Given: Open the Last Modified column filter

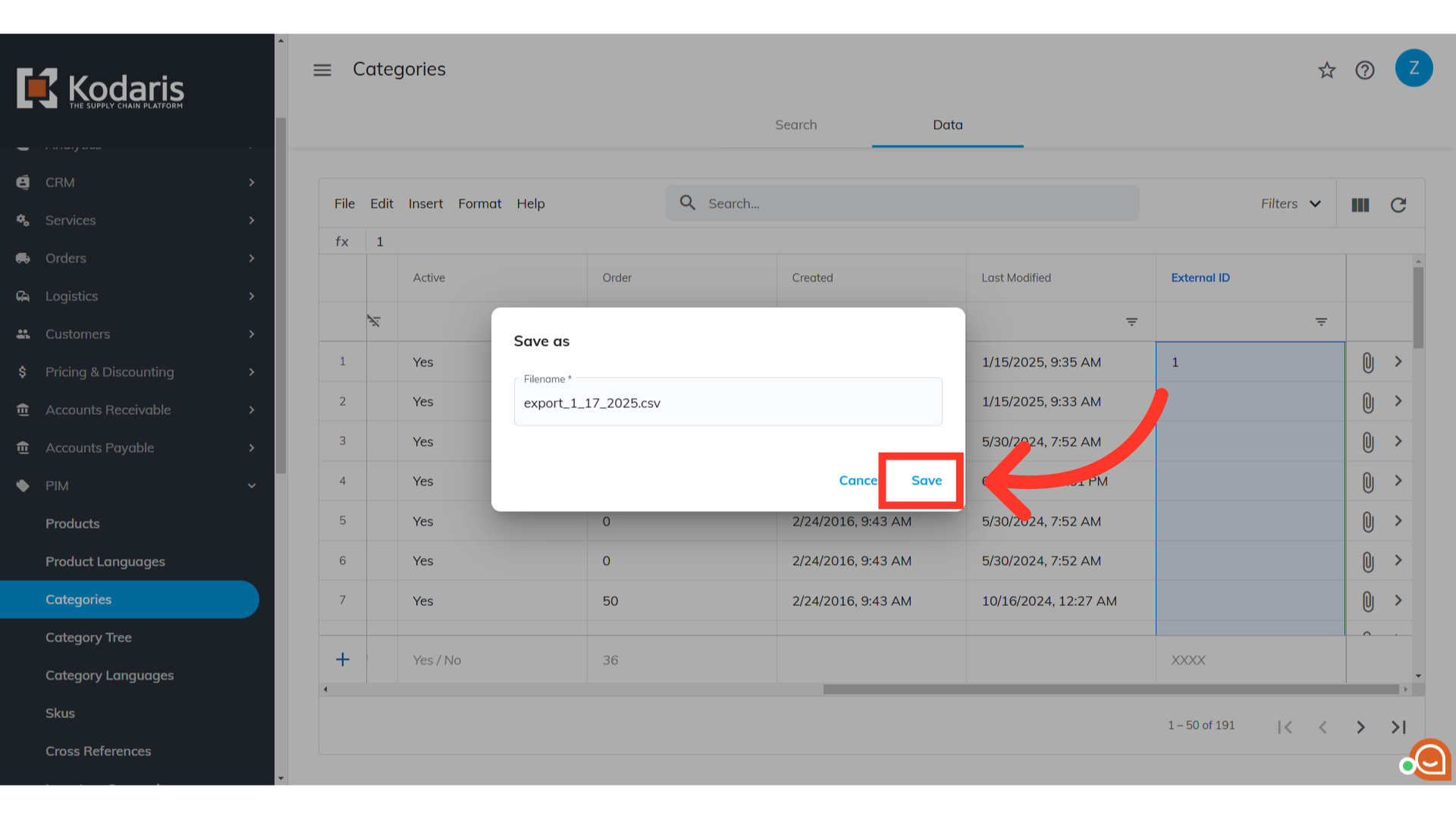Looking at the screenshot, I should [1131, 322].
